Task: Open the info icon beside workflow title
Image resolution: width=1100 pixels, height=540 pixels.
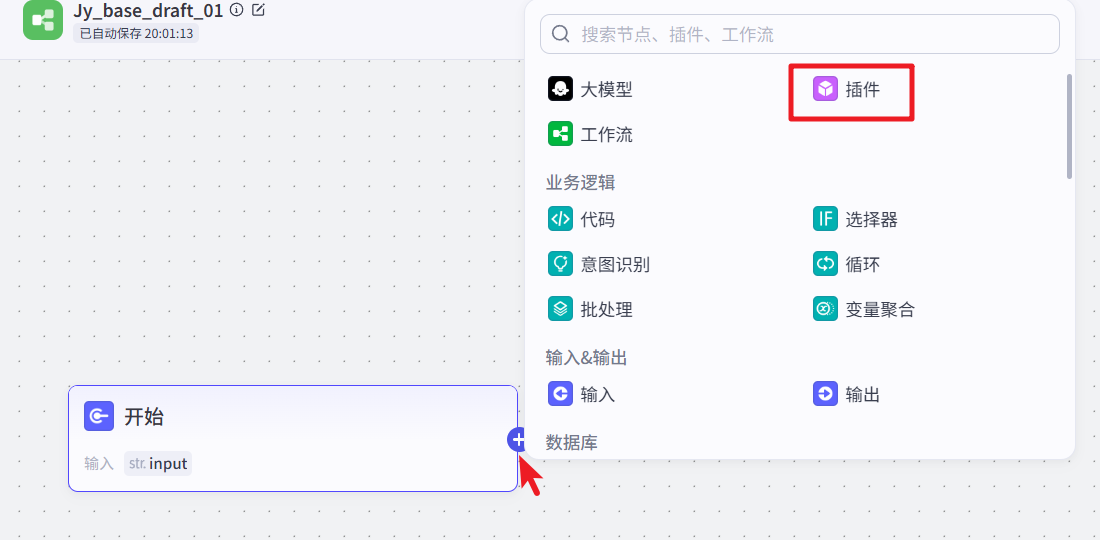Action: 236,10
